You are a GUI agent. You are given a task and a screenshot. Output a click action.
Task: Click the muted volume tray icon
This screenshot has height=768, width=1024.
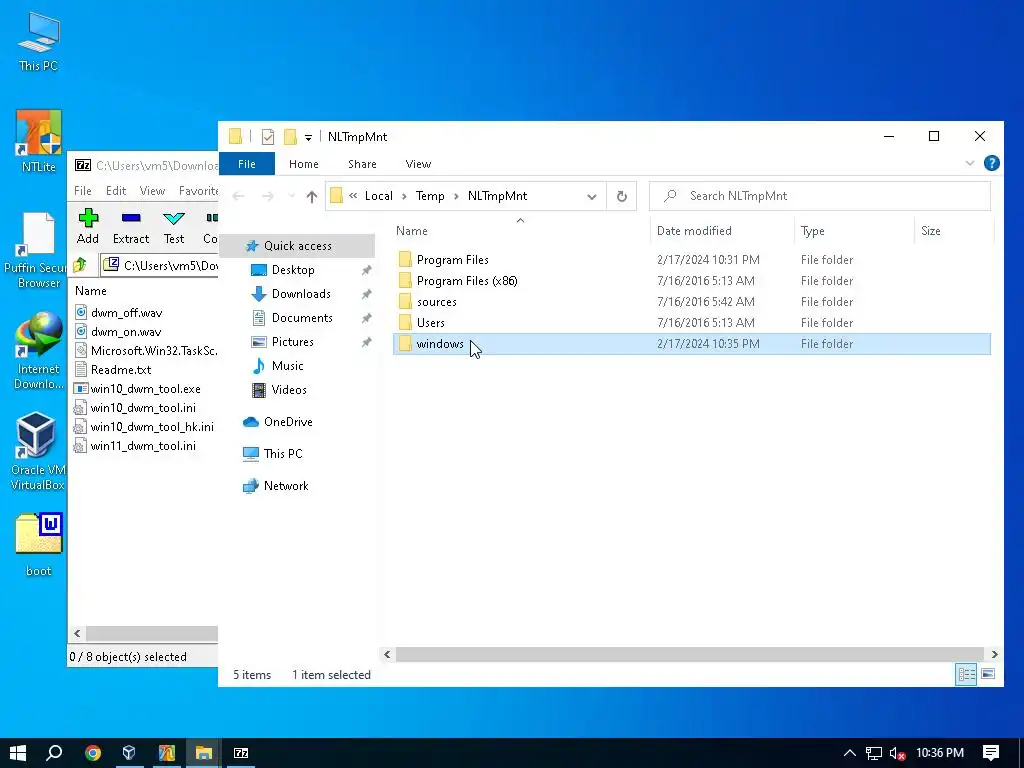(897, 753)
